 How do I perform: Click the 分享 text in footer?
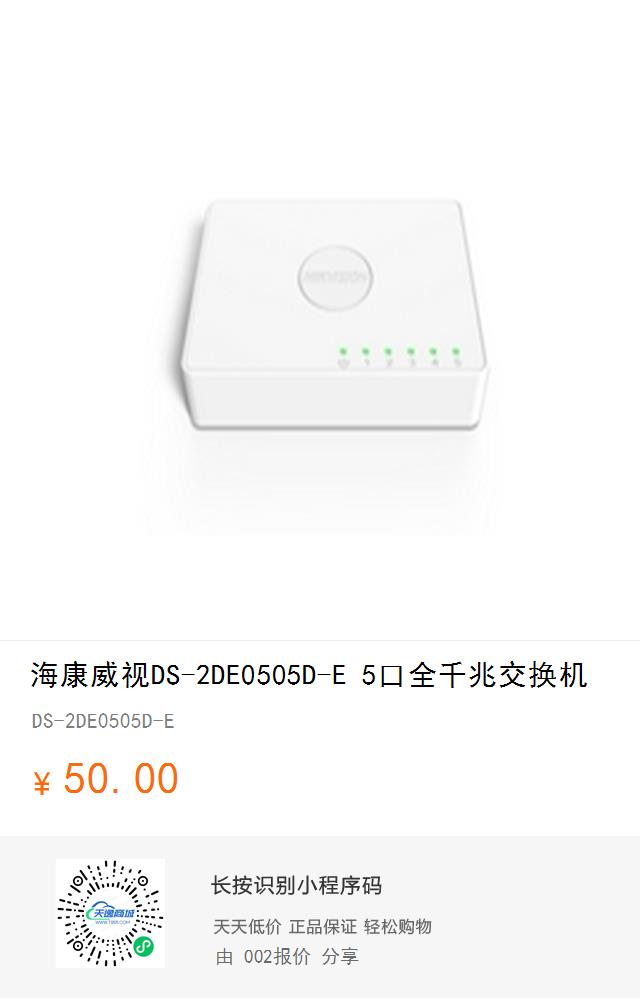click(340, 956)
